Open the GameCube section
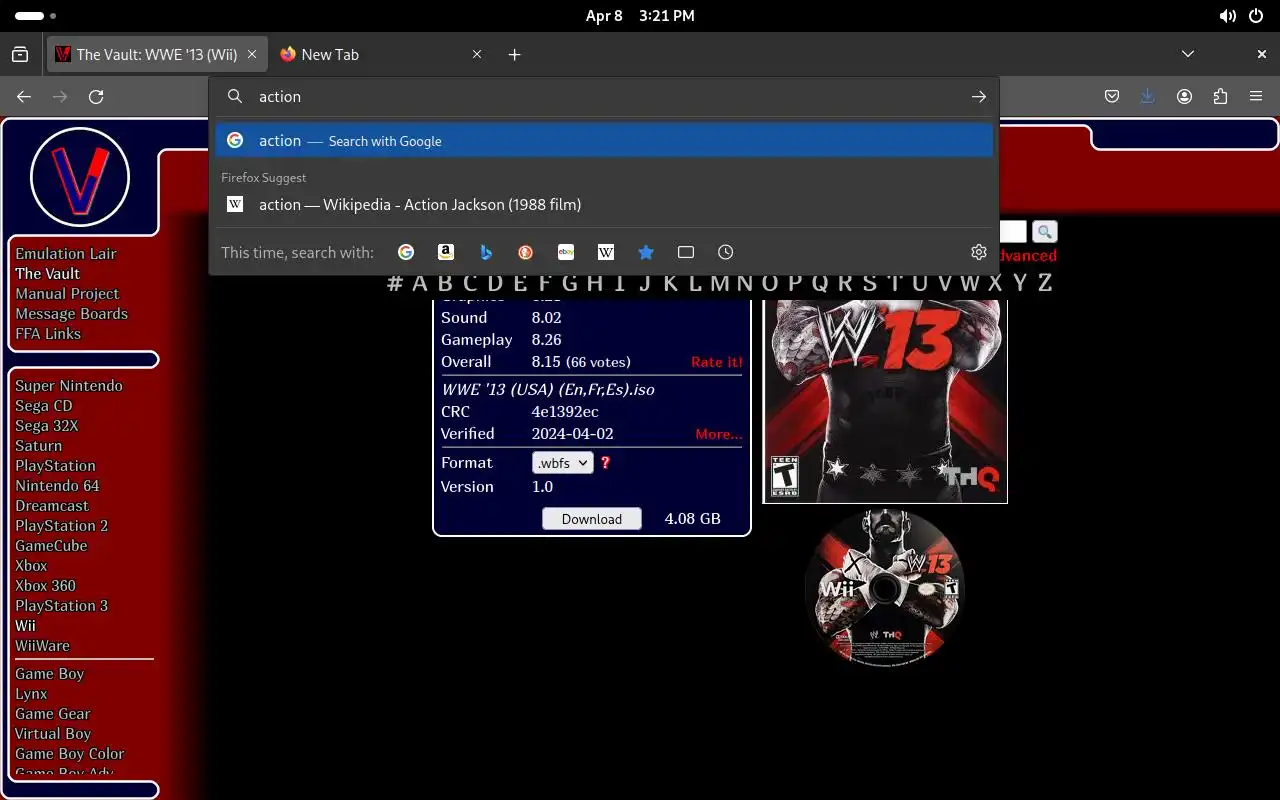The image size is (1280, 800). [x=51, y=546]
